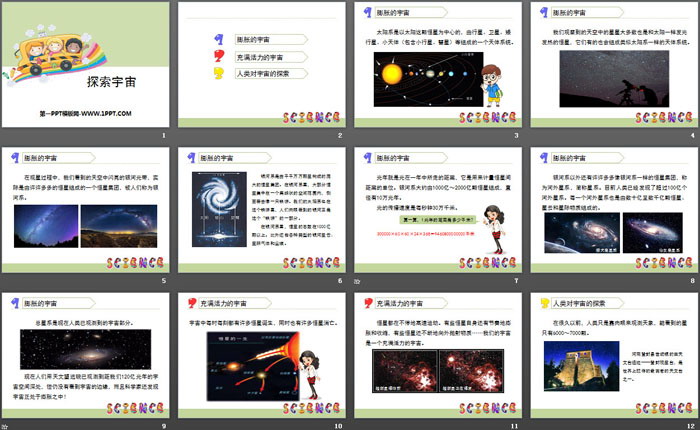Click the SCIENCE logo on slide 2
The width and height of the screenshot is (700, 430).
coord(311,117)
